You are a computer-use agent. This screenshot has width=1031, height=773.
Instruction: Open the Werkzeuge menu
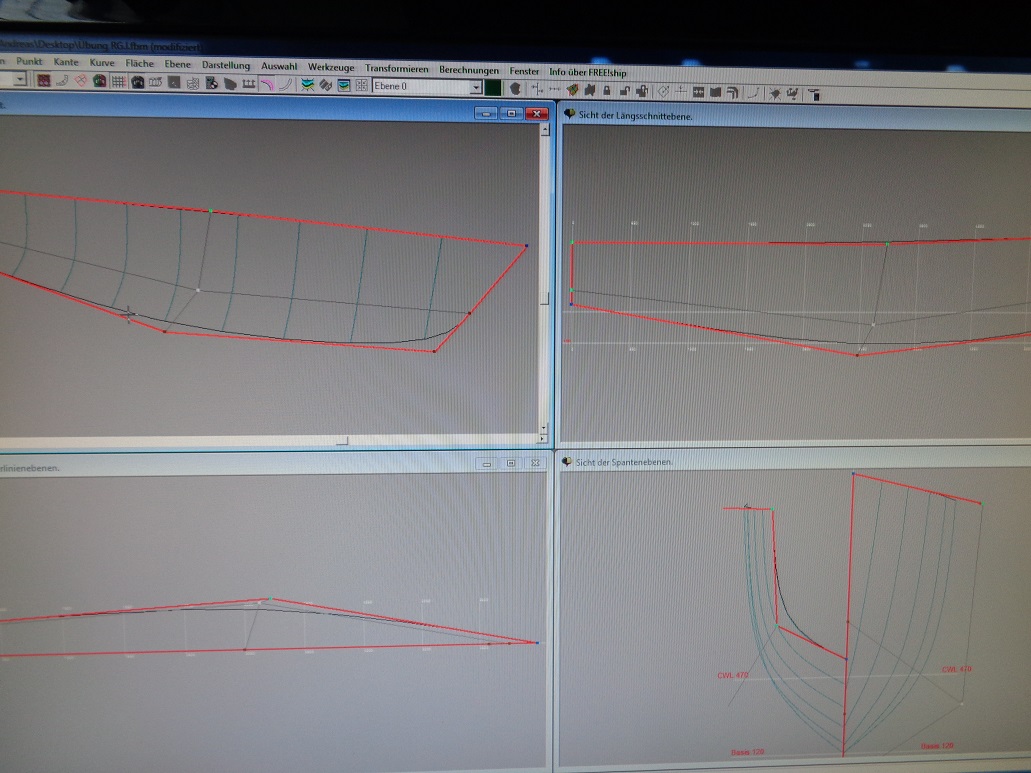pyautogui.click(x=329, y=67)
